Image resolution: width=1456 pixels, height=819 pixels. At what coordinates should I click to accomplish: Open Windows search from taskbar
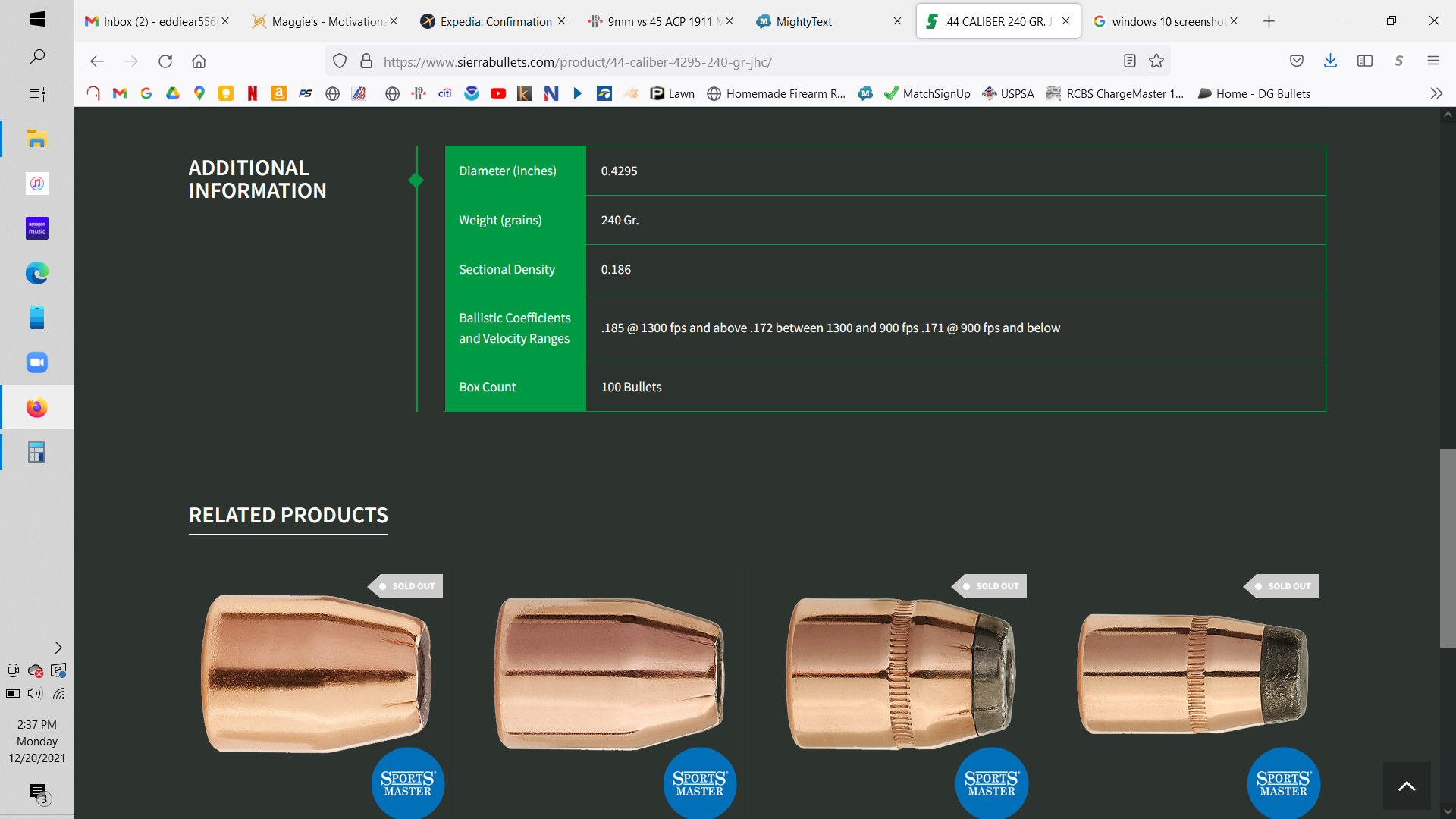36,57
